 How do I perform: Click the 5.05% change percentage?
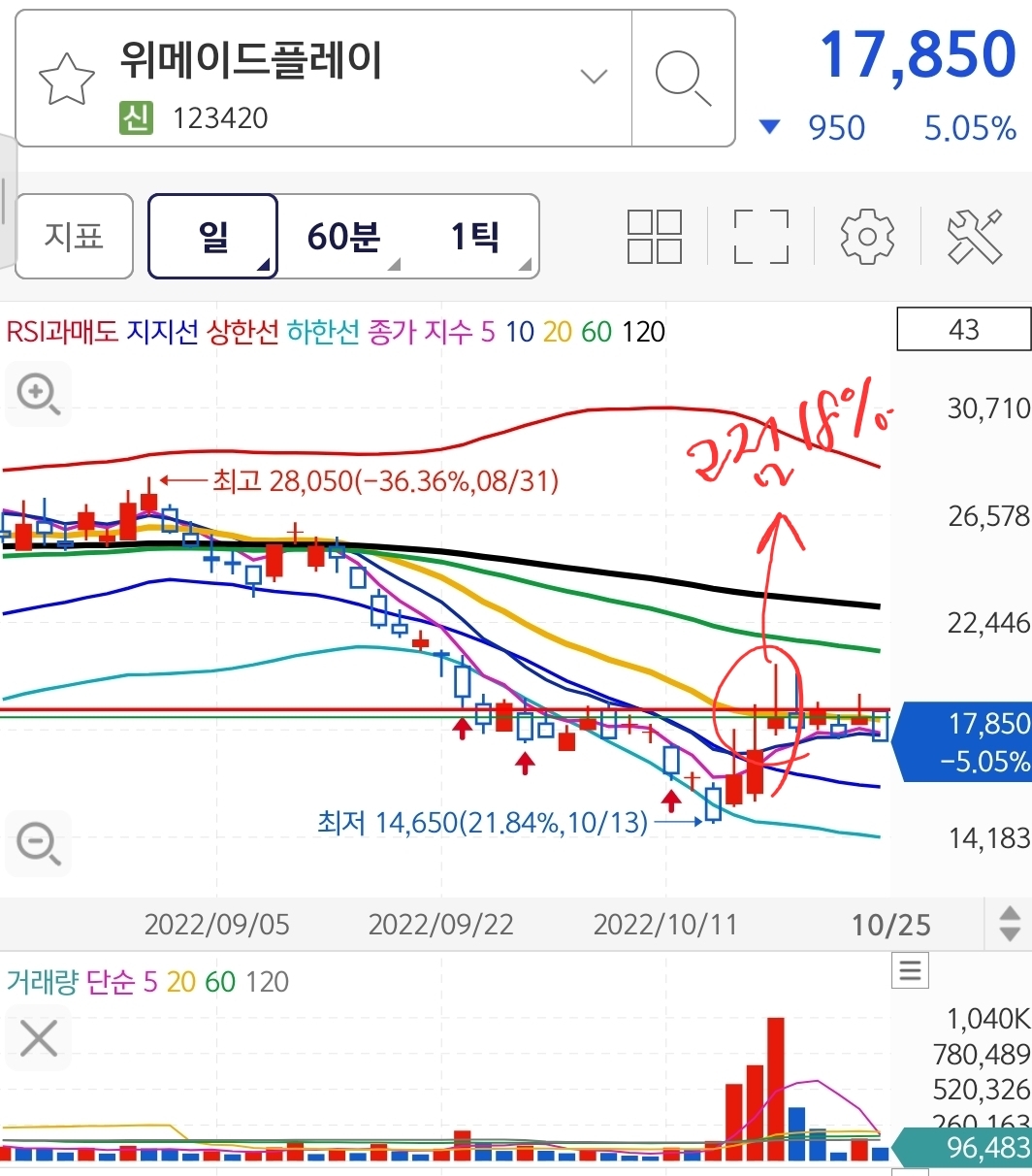(970, 128)
